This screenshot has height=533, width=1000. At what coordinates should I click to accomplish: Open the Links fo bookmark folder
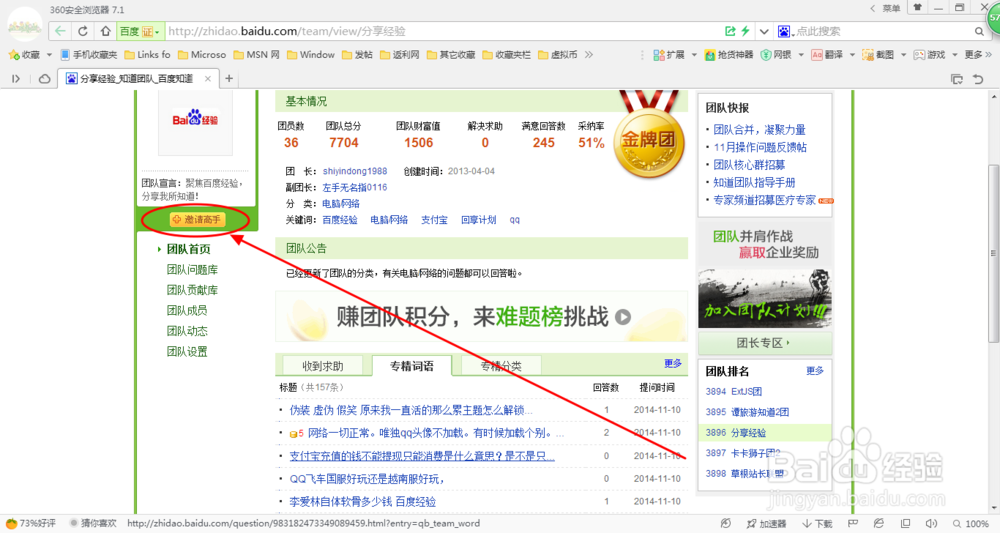click(x=147, y=55)
